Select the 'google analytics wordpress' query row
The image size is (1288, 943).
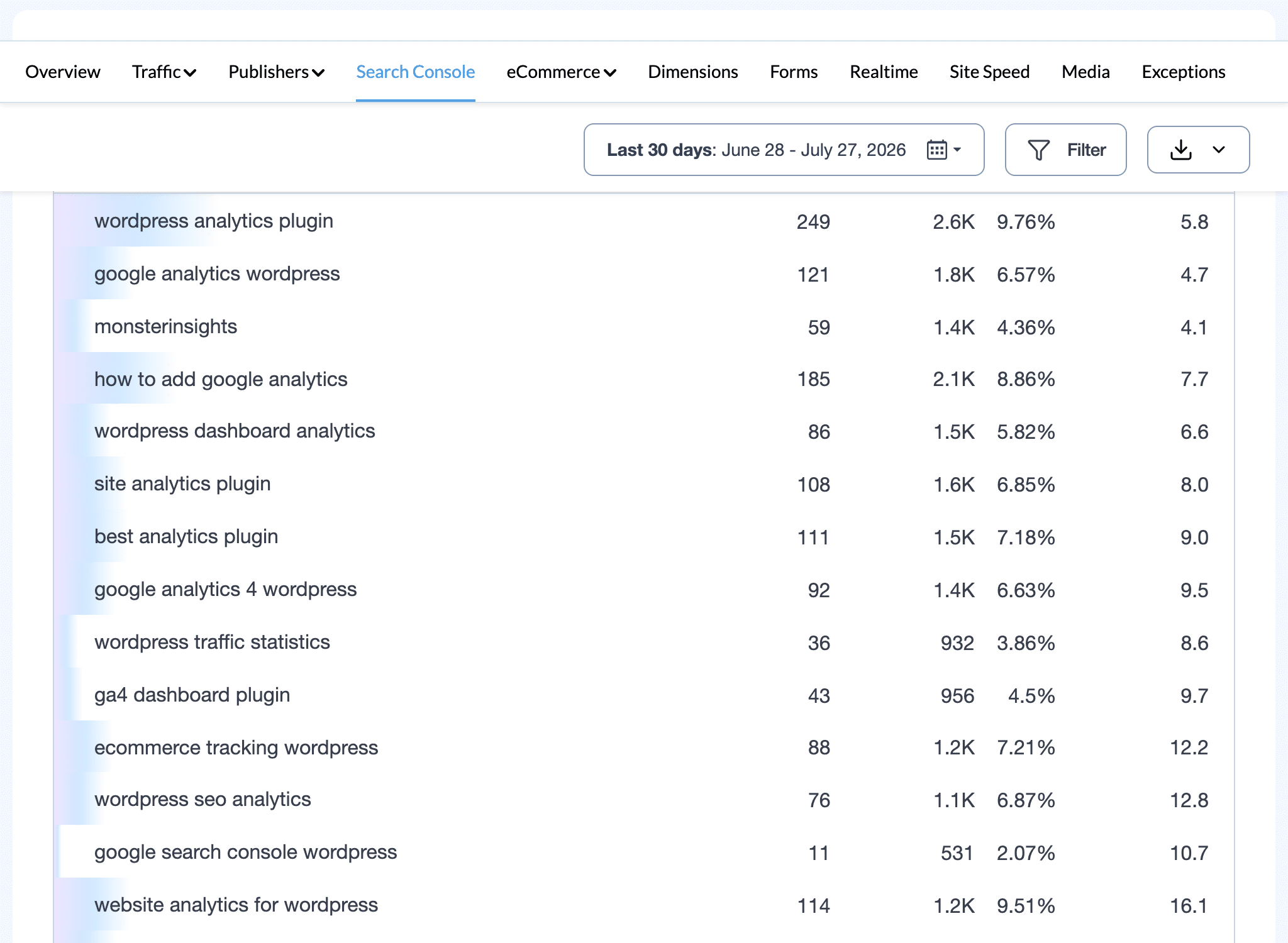644,274
